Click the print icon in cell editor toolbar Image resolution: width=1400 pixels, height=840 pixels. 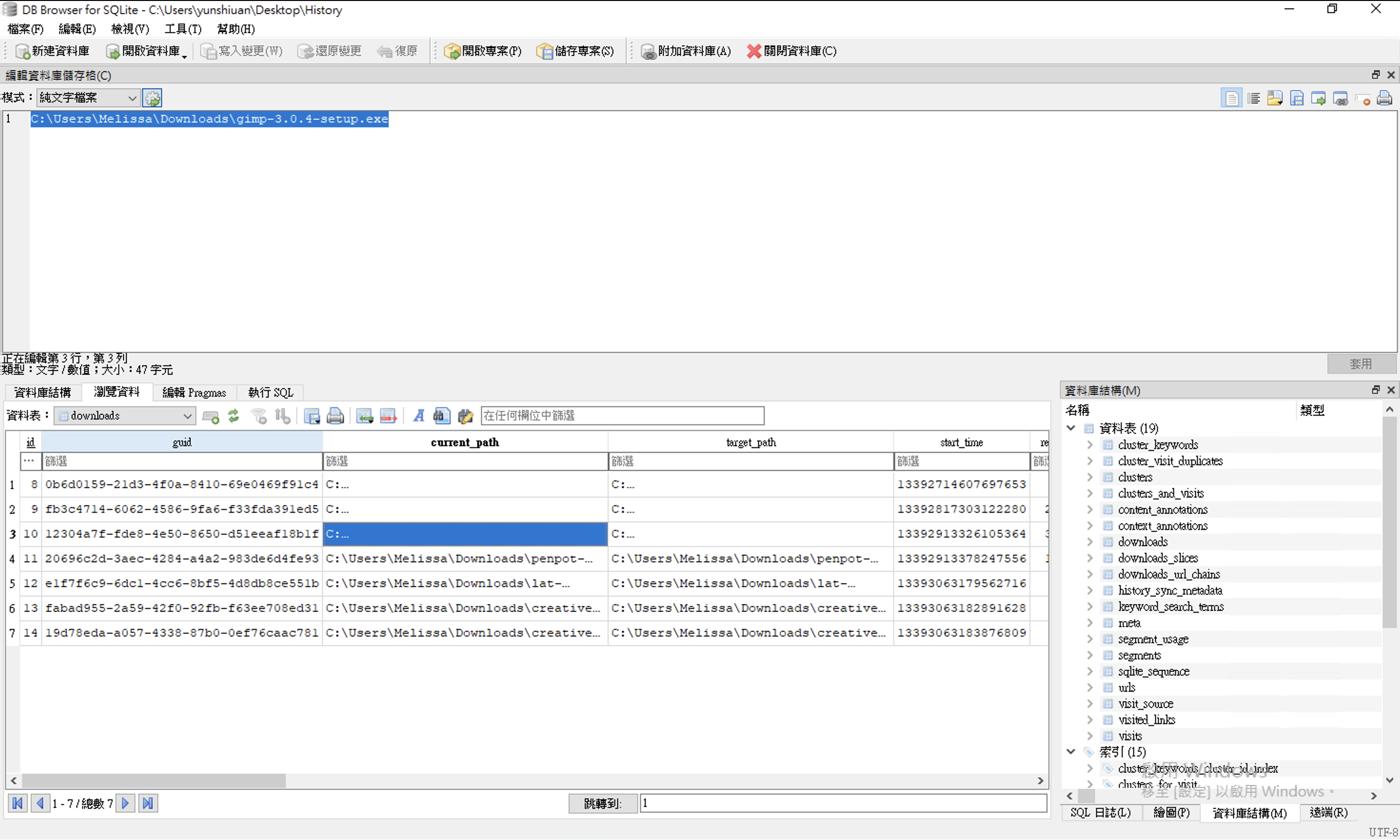(1384, 99)
